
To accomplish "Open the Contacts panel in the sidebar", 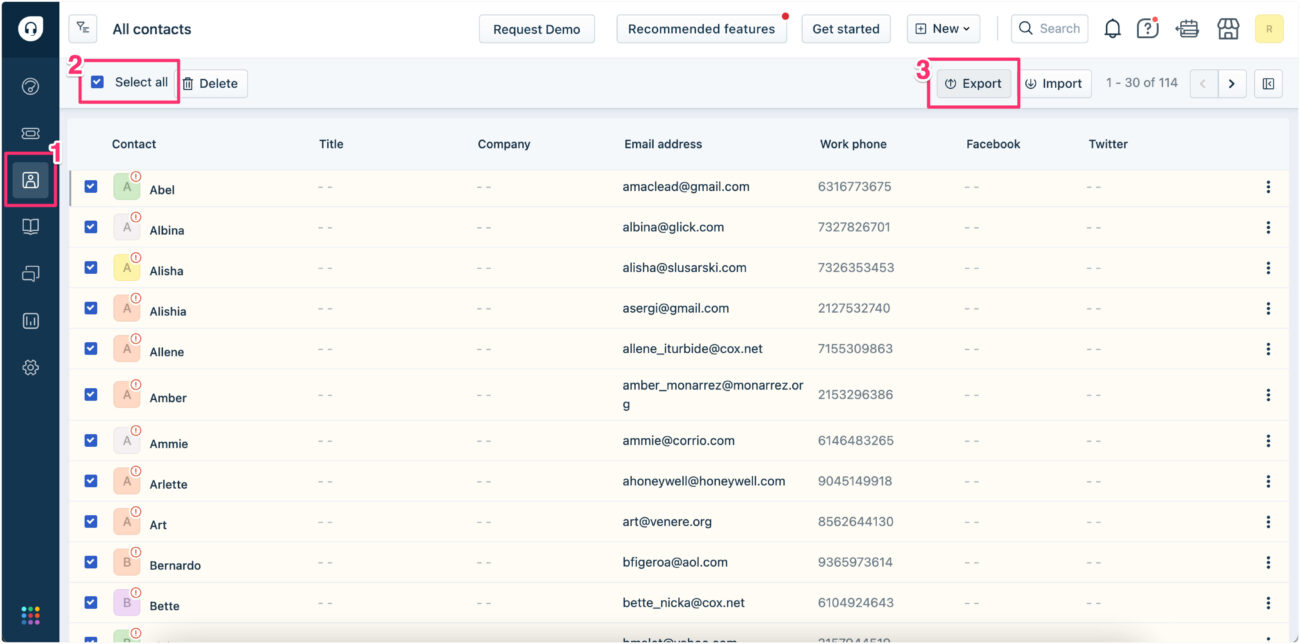I will pos(30,180).
